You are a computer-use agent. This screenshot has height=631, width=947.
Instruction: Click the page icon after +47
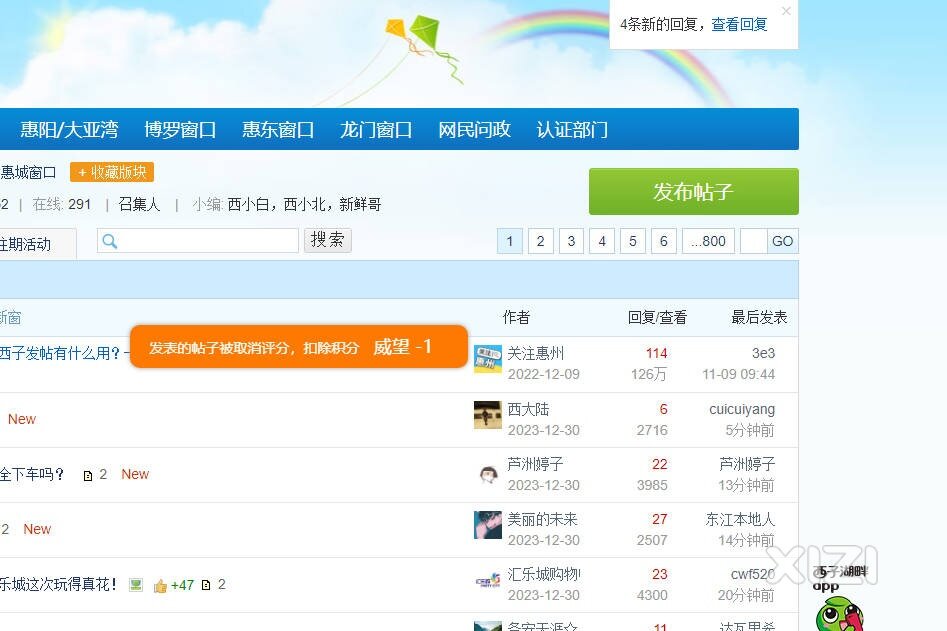[x=206, y=585]
